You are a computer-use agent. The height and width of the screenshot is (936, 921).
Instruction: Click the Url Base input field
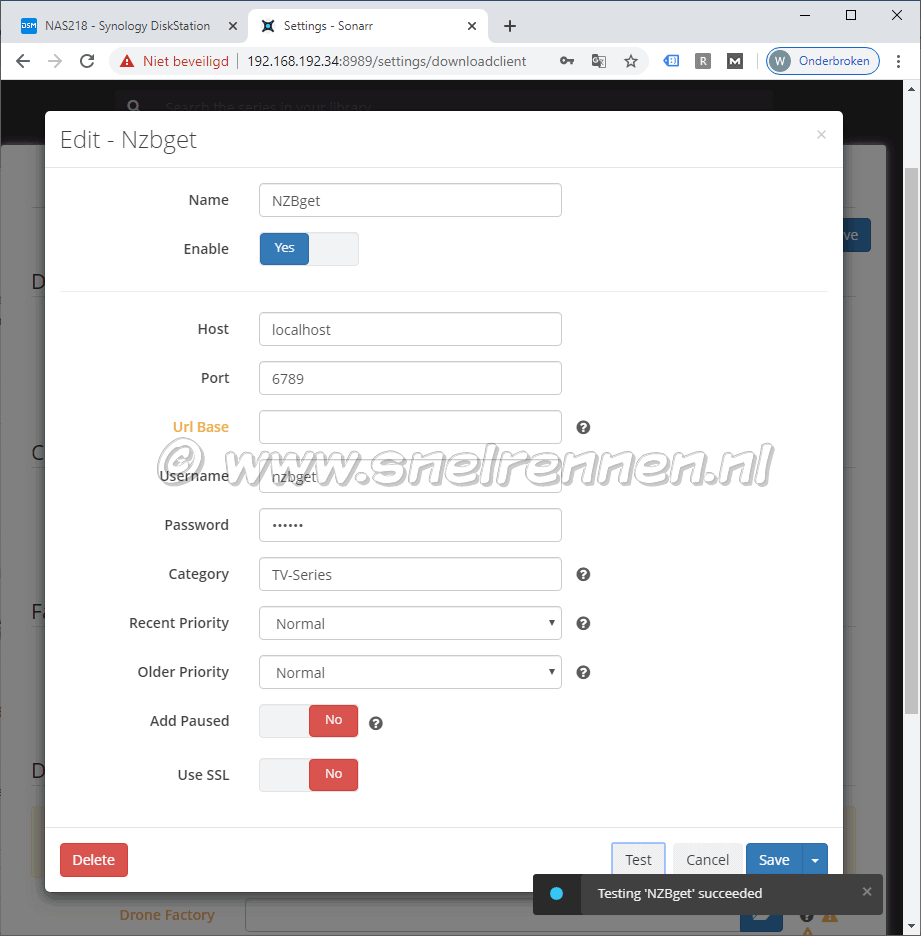(x=410, y=427)
